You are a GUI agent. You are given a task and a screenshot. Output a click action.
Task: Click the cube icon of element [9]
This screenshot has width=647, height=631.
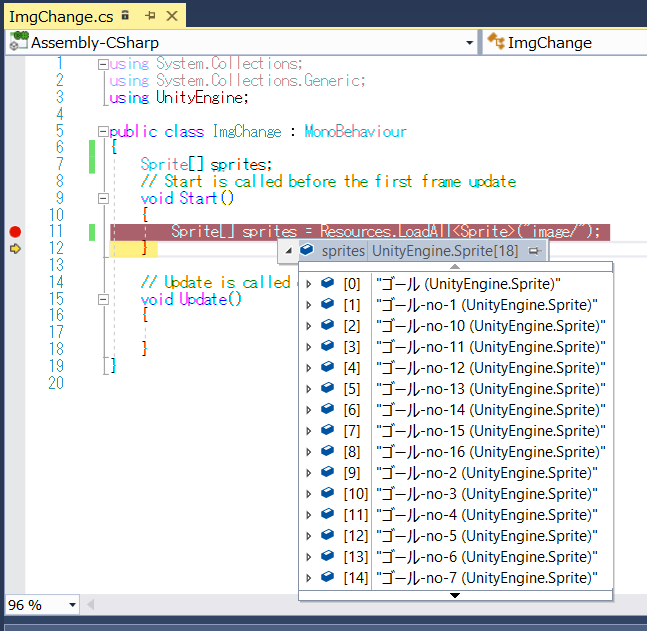pyautogui.click(x=328, y=471)
